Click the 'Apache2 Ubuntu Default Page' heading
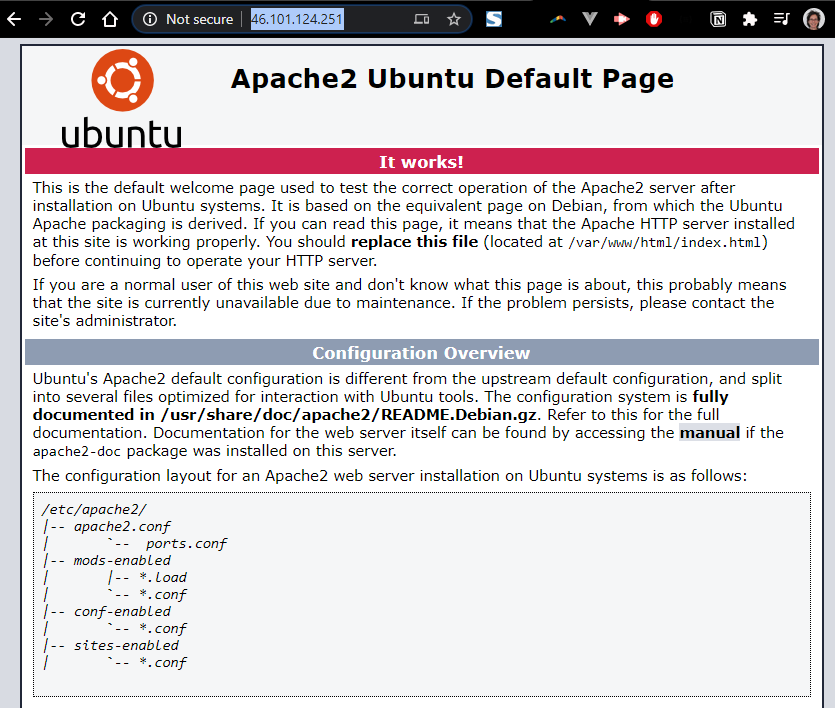Viewport: 835px width, 708px height. pyautogui.click(x=452, y=79)
